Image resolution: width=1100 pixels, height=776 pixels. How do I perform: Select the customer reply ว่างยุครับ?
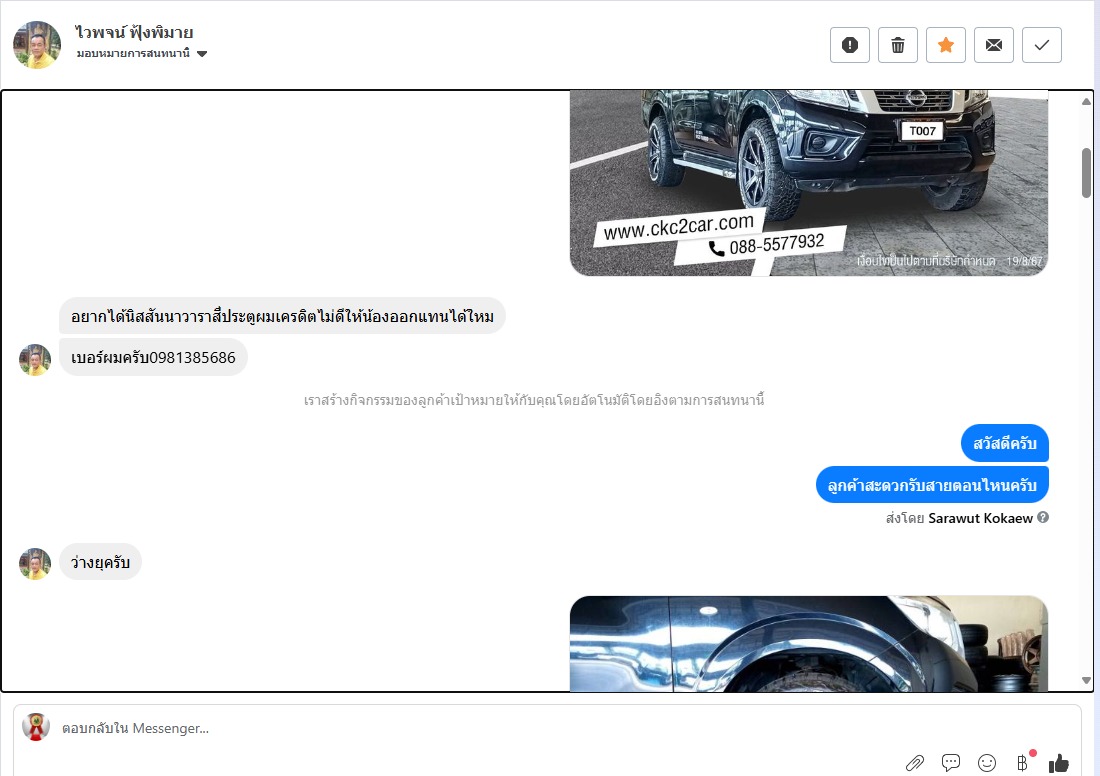pos(100,562)
